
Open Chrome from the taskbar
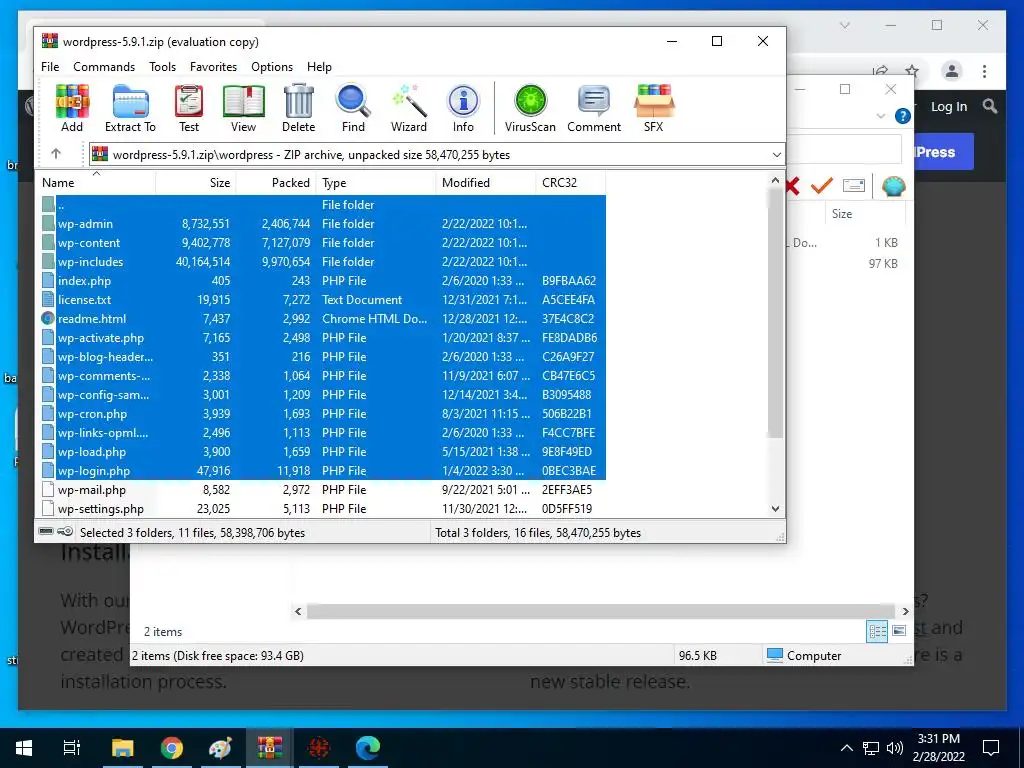coord(172,748)
